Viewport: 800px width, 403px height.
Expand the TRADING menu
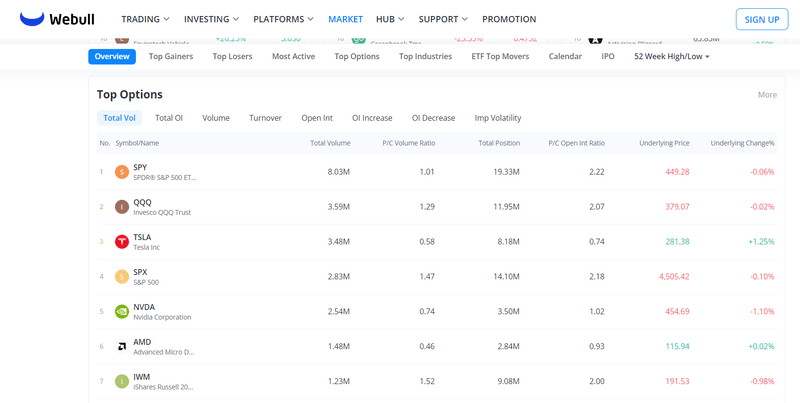[x=145, y=19]
